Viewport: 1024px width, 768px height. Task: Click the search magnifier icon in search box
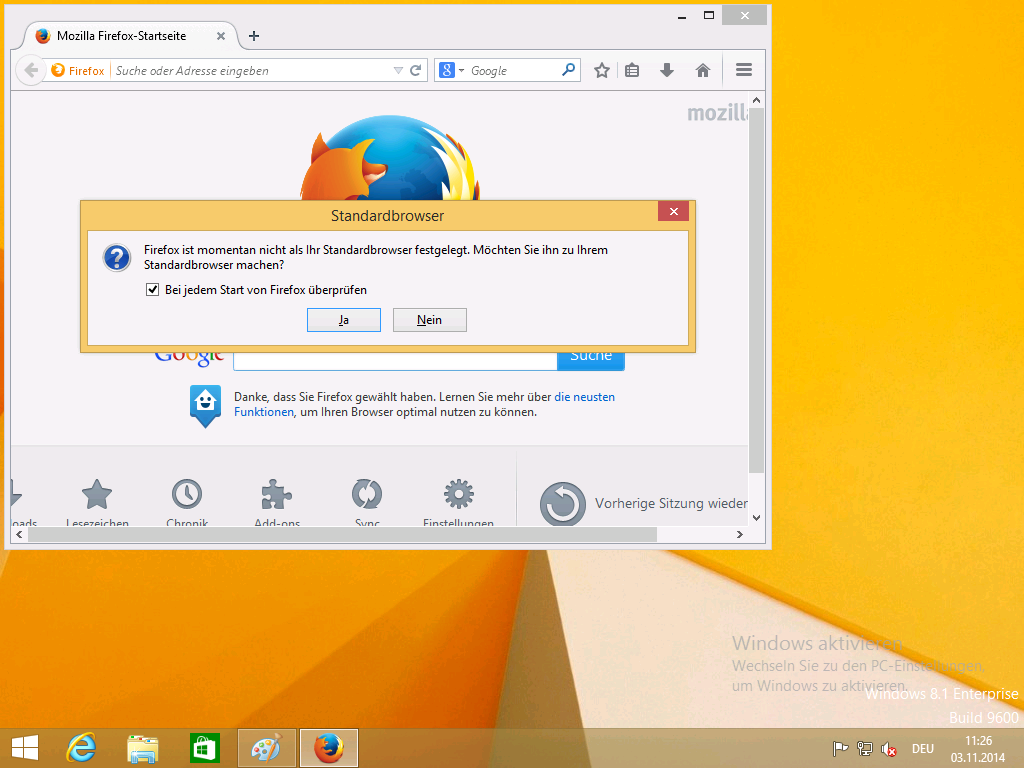(569, 69)
